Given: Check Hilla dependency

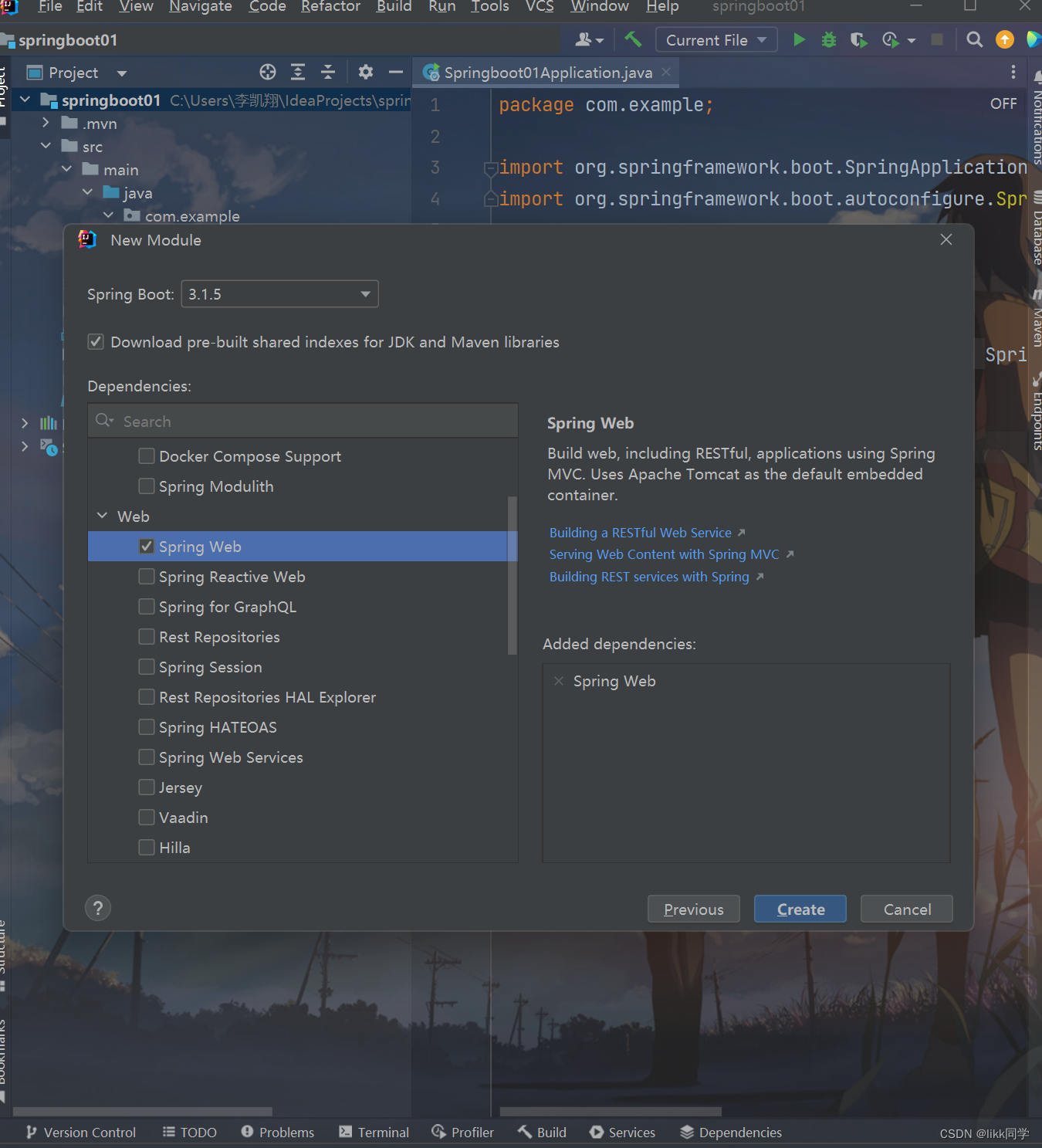Looking at the screenshot, I should pos(147,848).
